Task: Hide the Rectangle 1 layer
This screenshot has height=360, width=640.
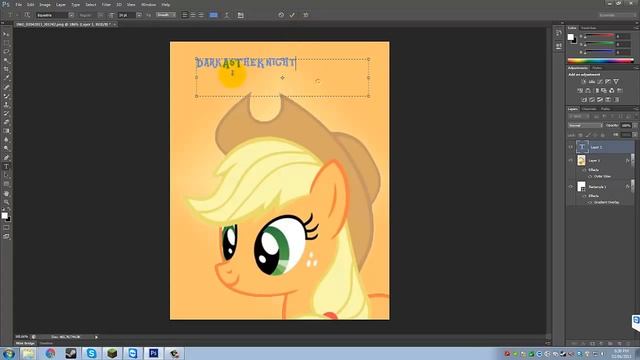Action: (x=571, y=187)
